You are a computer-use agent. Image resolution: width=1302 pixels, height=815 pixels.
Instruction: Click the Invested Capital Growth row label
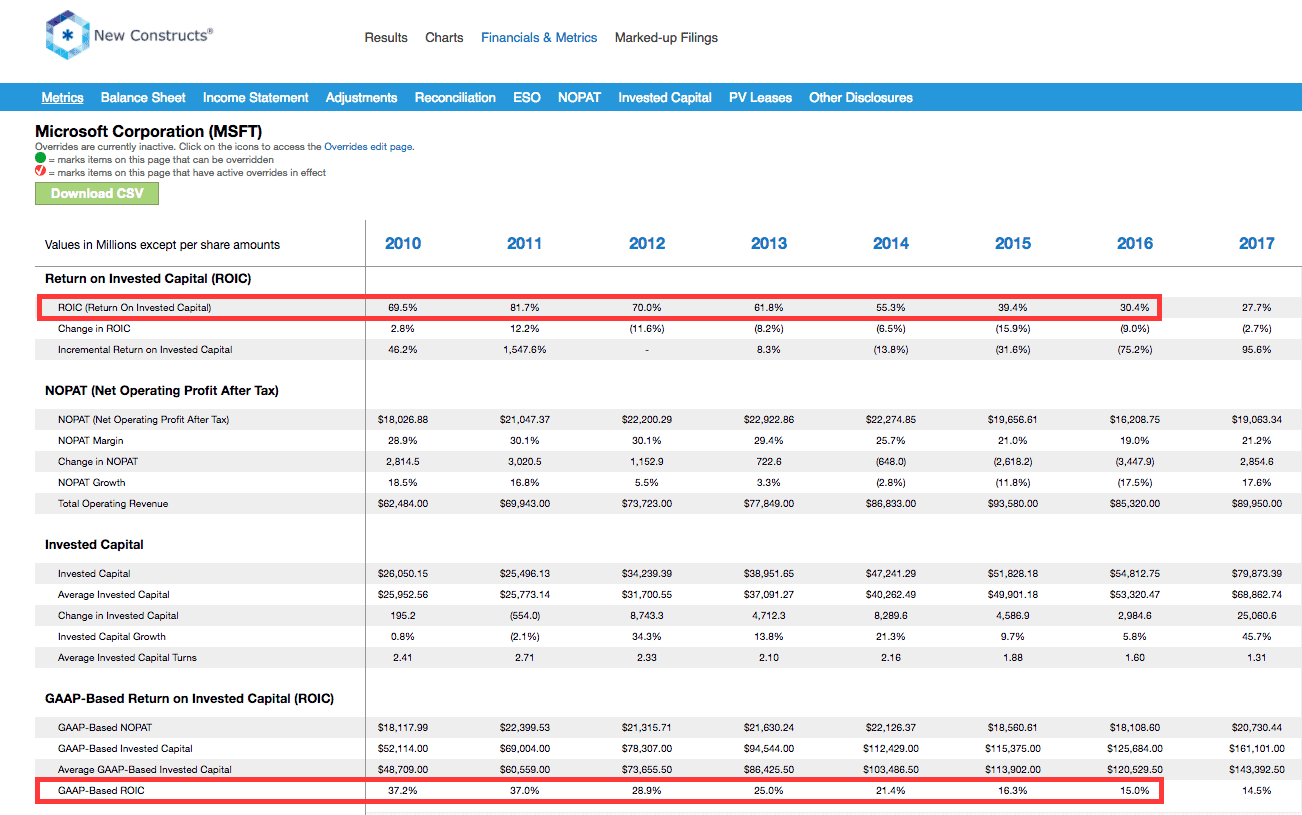[112, 637]
